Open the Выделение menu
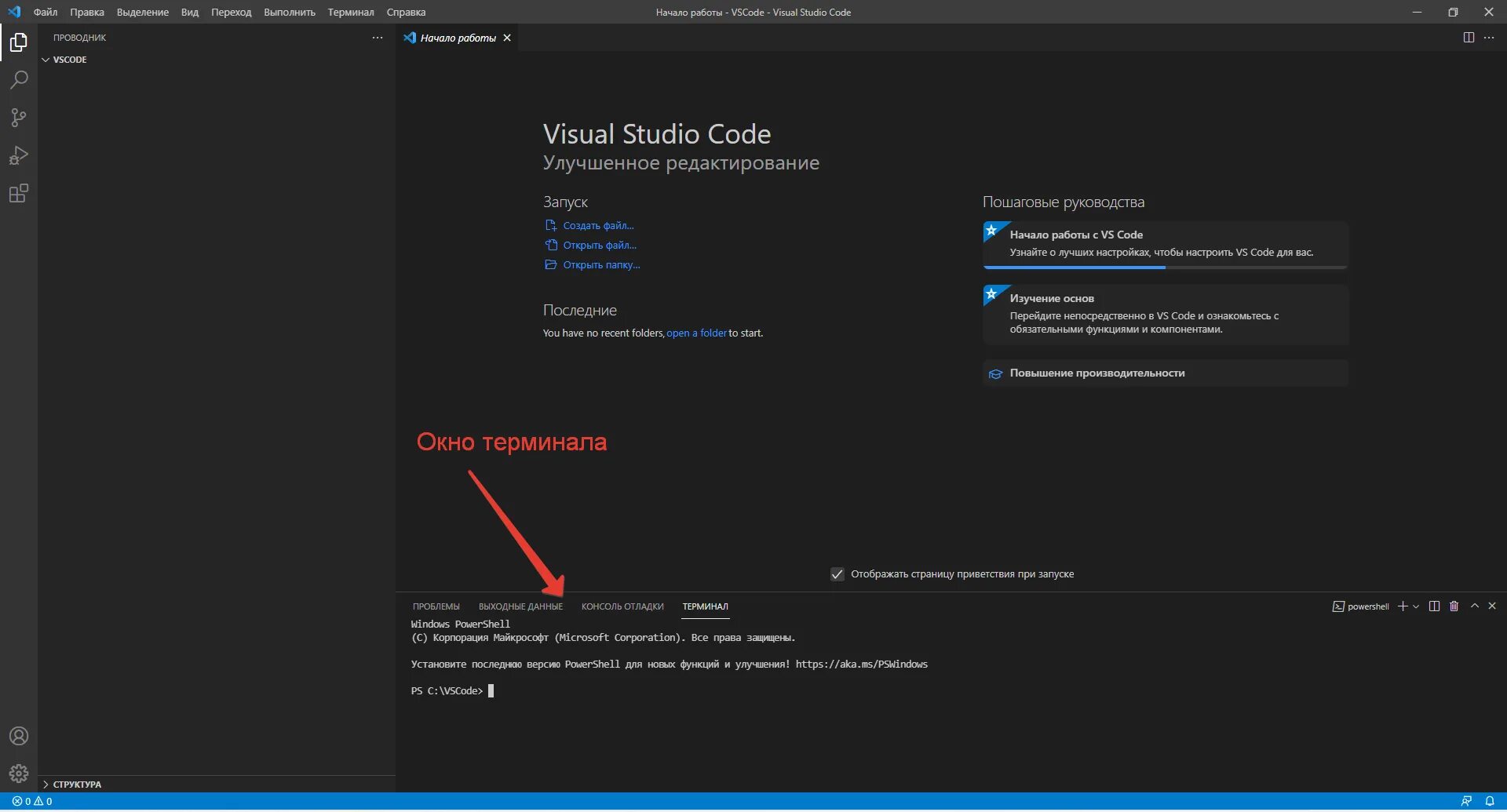This screenshot has width=1507, height=812. coord(143,12)
